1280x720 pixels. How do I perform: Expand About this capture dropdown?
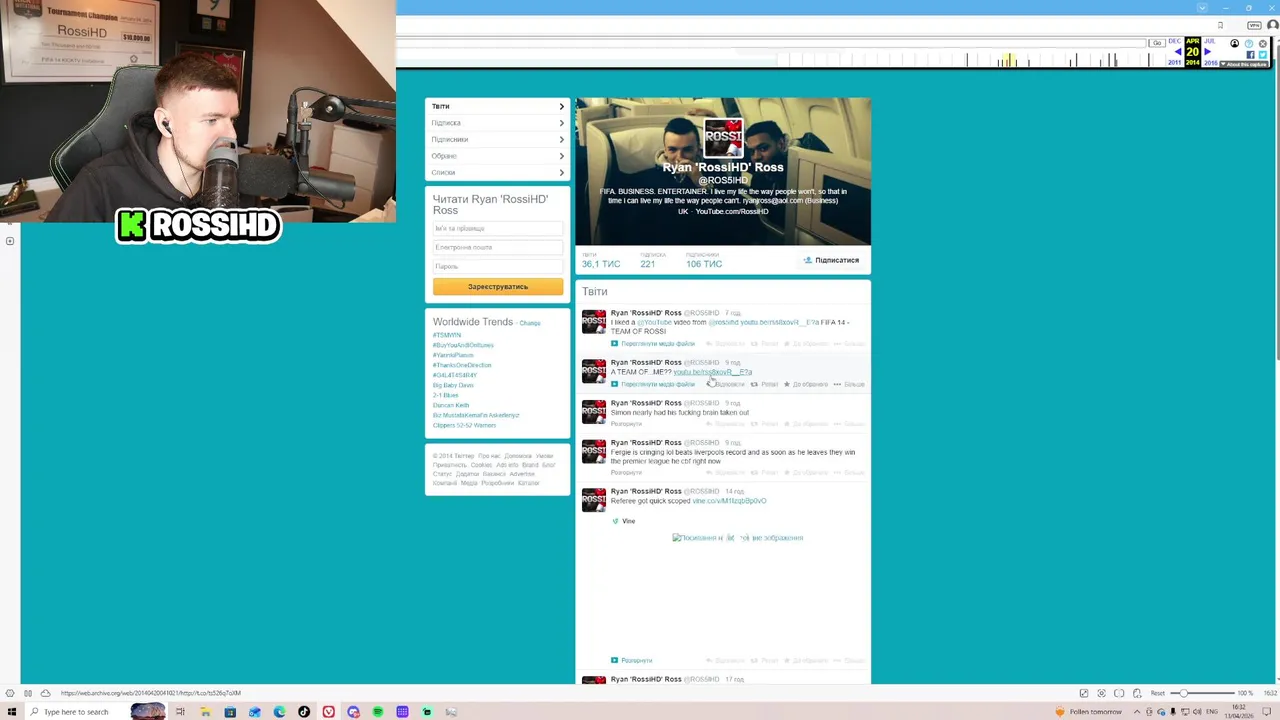click(x=1244, y=64)
